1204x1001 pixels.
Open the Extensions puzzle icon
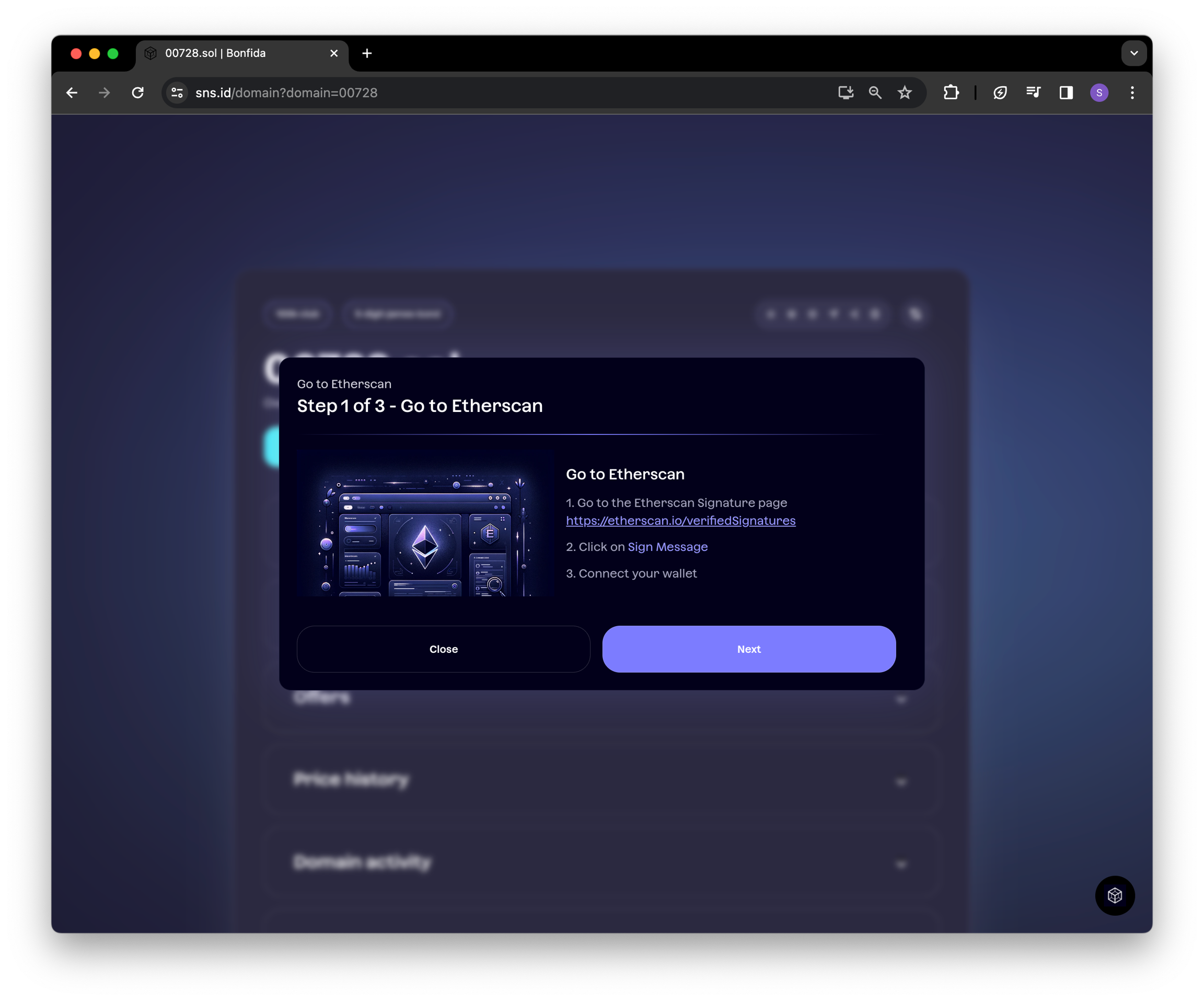point(951,93)
